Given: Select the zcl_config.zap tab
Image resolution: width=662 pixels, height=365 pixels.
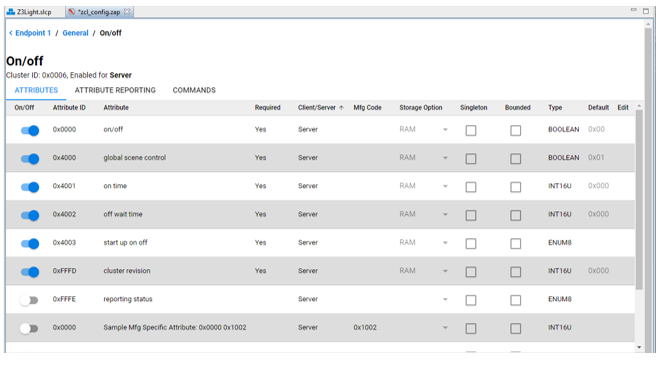Looking at the screenshot, I should pos(99,12).
